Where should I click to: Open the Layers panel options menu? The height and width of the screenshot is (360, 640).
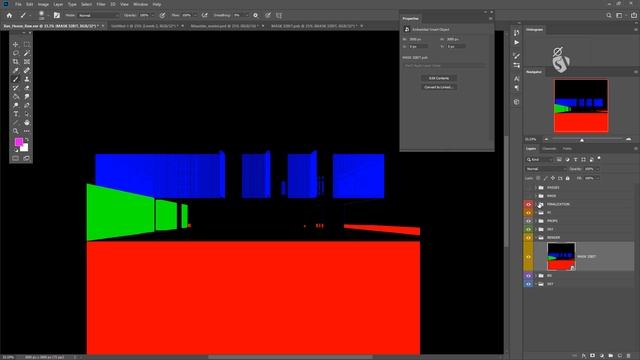click(x=636, y=149)
